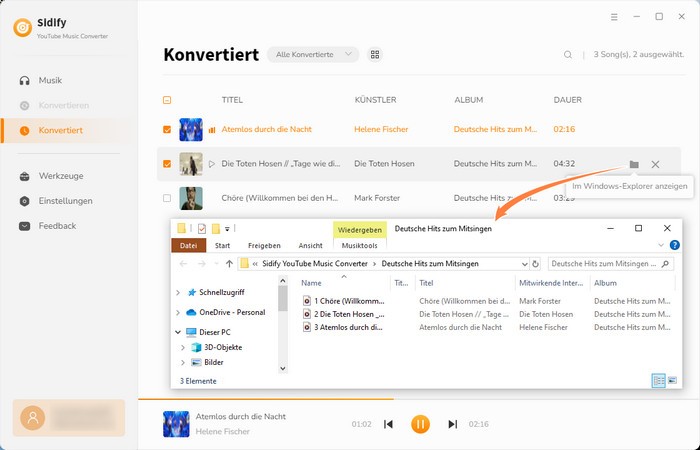This screenshot has height=450, width=700.
Task: Check the Chöre Mark Forster checkbox
Action: point(167,198)
